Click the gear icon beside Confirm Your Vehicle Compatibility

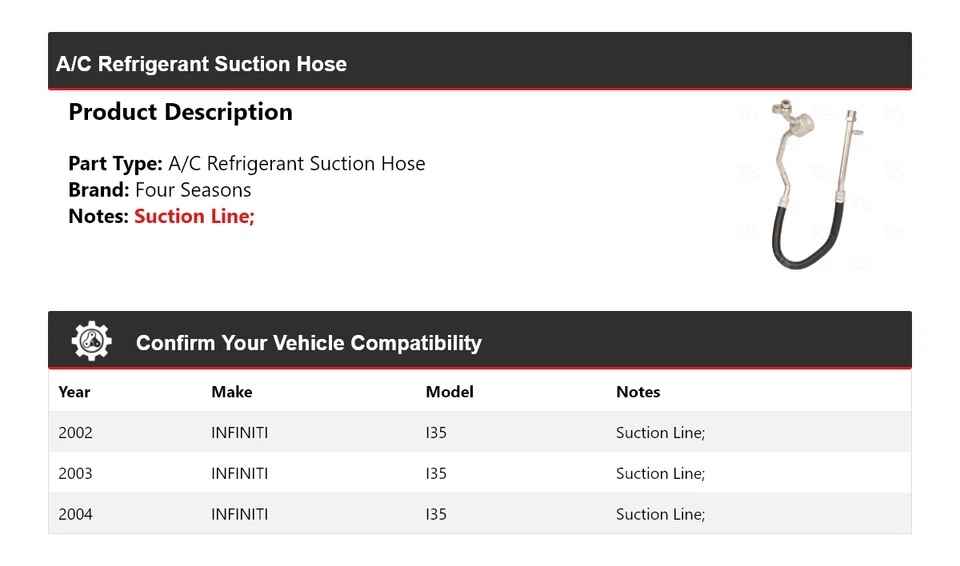point(91,342)
